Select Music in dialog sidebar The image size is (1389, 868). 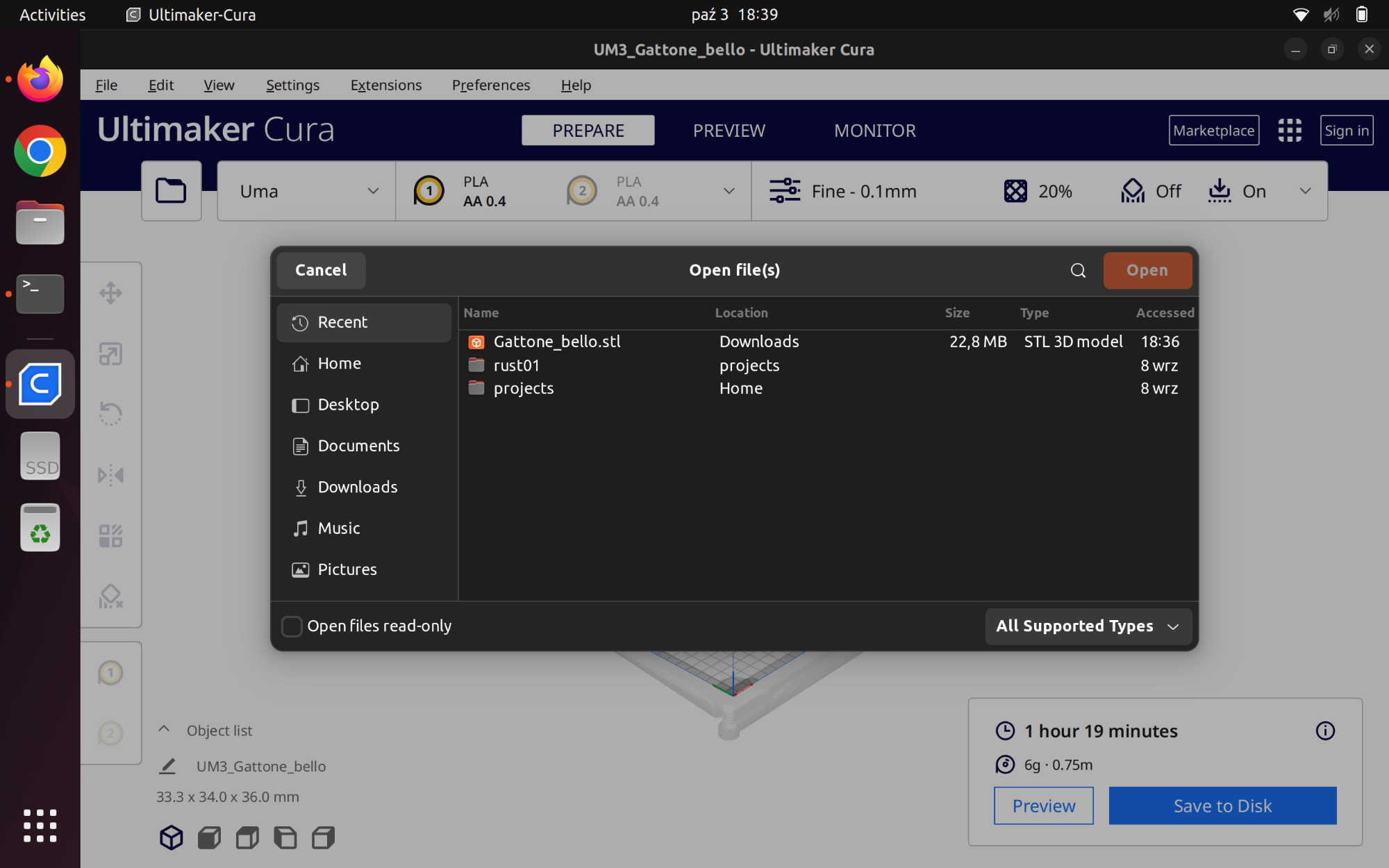(x=364, y=528)
